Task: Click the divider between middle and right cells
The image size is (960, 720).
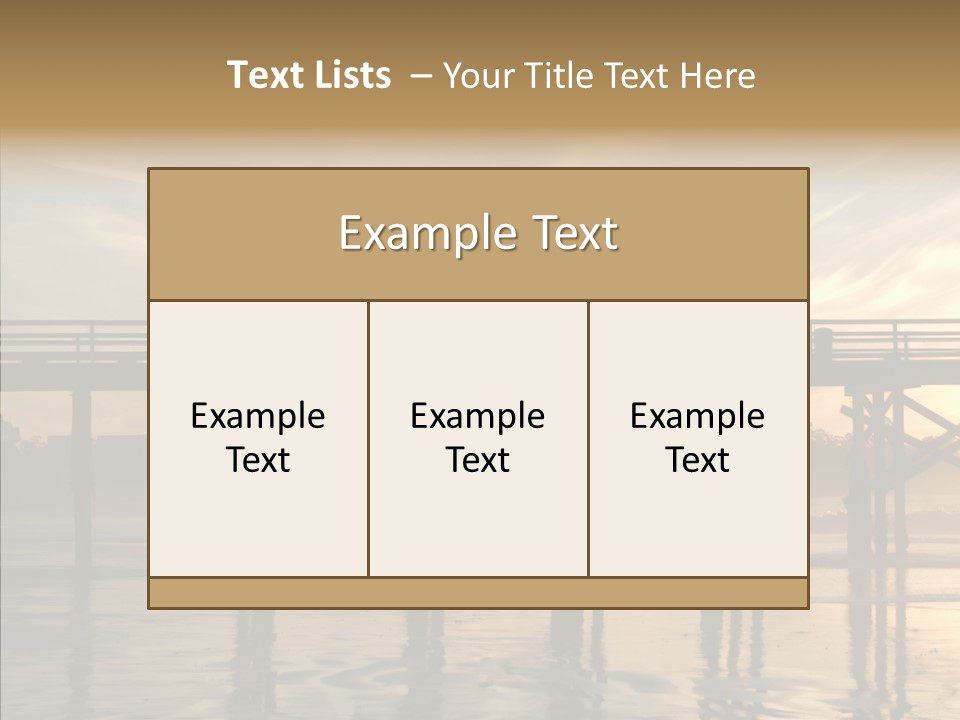Action: click(x=588, y=438)
